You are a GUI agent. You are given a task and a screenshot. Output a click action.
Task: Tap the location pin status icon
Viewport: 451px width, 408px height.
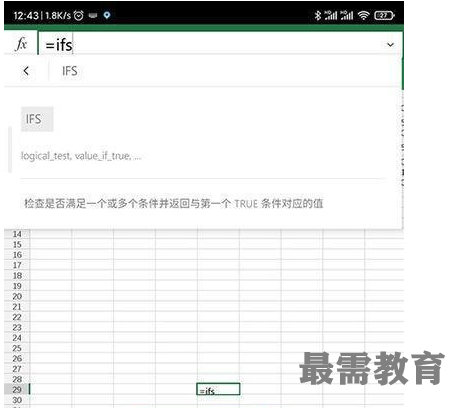(107, 15)
